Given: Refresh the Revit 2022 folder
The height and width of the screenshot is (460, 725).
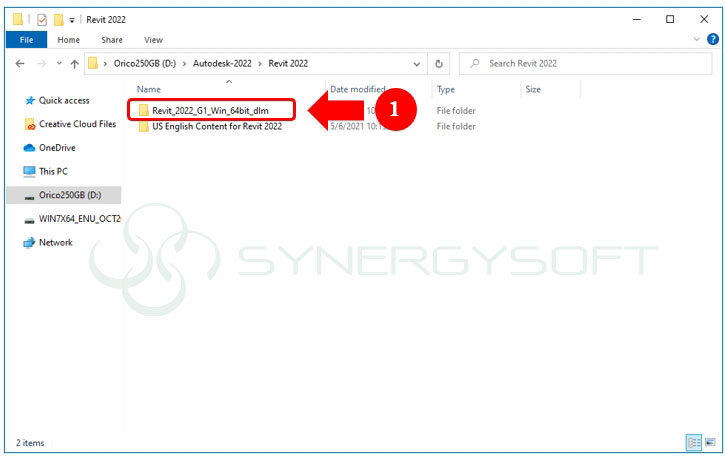Looking at the screenshot, I should click(x=439, y=64).
